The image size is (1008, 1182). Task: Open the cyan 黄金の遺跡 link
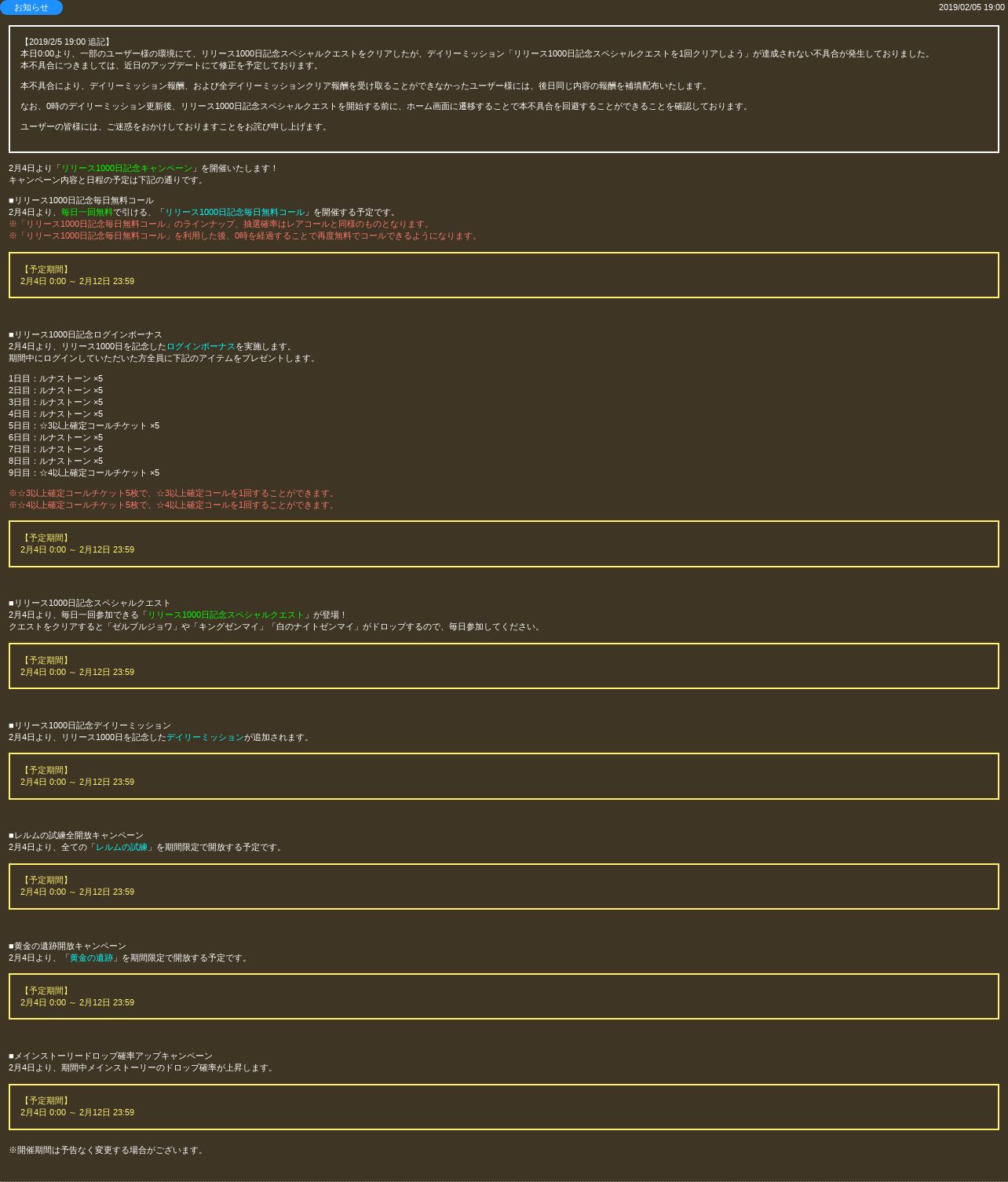click(91, 958)
